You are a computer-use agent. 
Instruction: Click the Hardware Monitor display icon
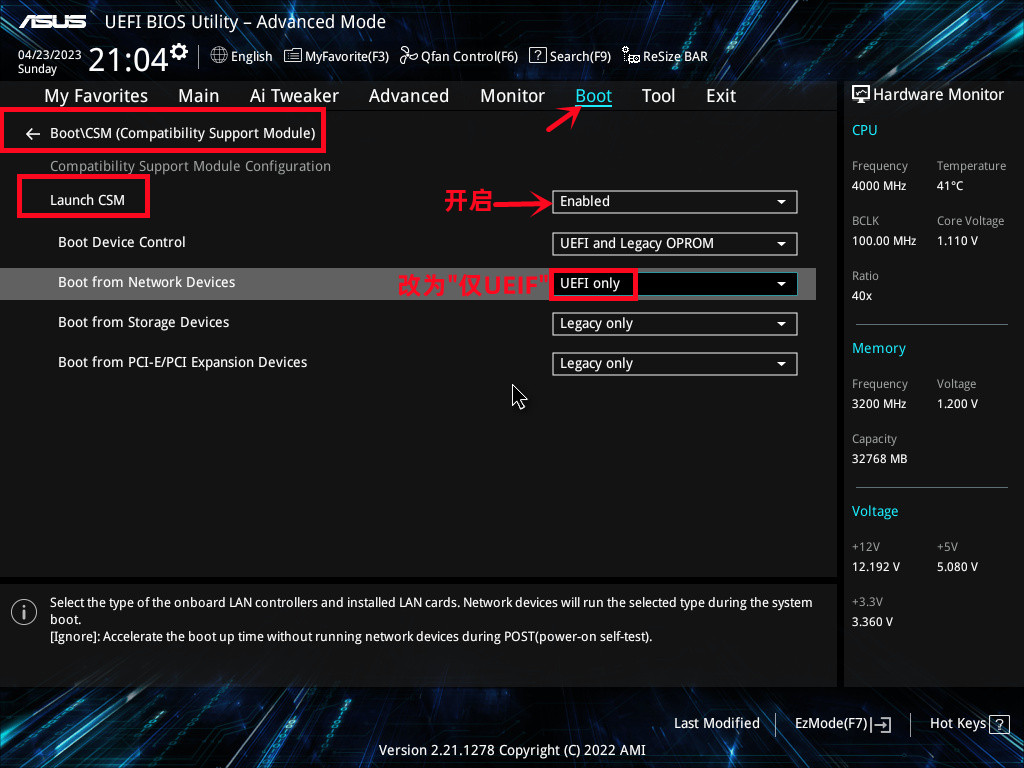pyautogui.click(x=861, y=94)
